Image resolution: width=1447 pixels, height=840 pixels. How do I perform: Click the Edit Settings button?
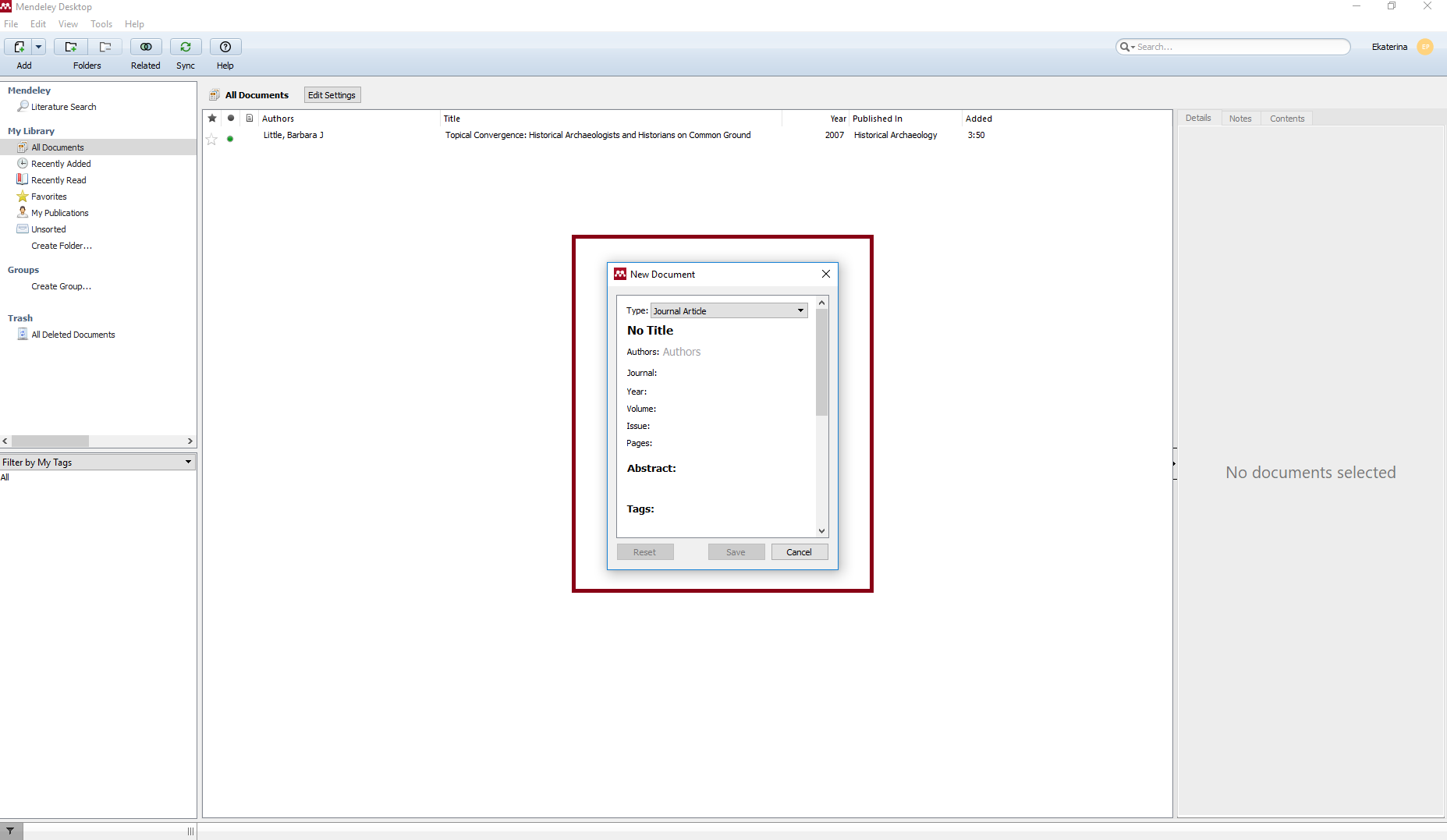point(332,95)
